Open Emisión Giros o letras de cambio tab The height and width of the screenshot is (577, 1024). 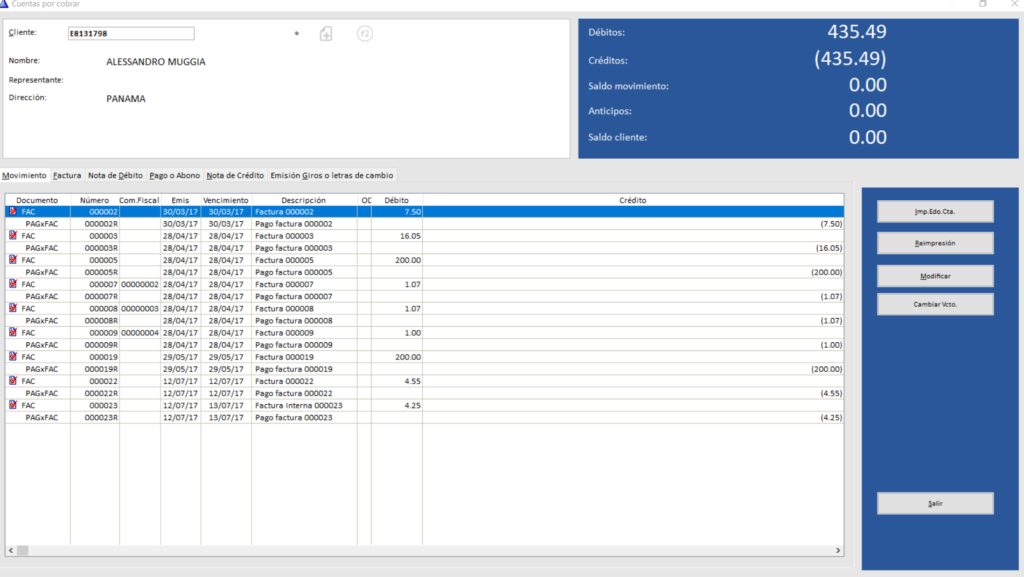coord(331,175)
